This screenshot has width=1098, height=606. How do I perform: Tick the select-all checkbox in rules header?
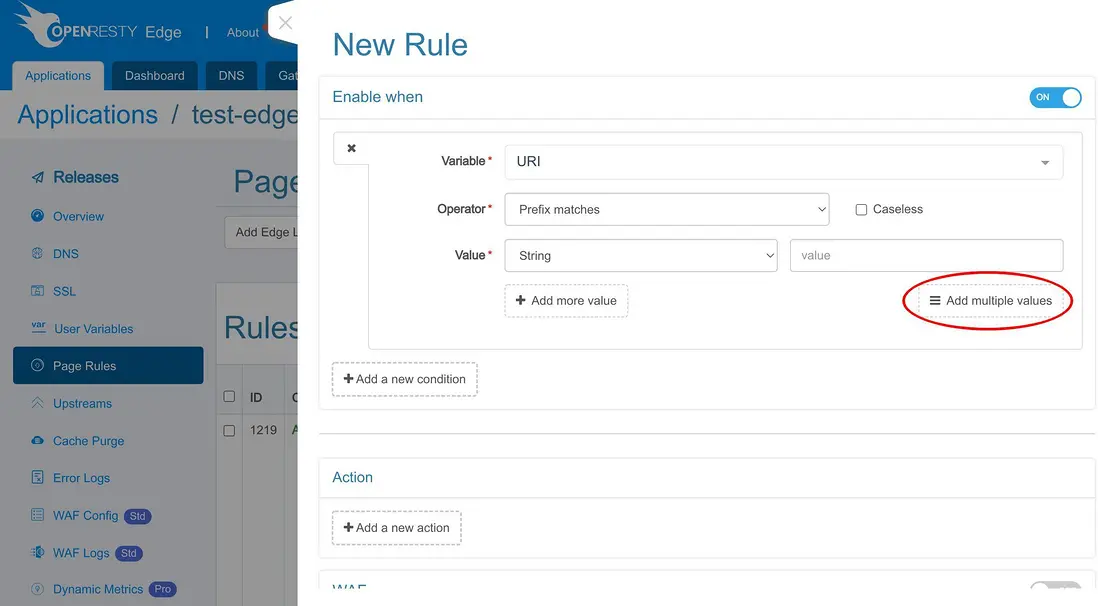pyautogui.click(x=229, y=397)
